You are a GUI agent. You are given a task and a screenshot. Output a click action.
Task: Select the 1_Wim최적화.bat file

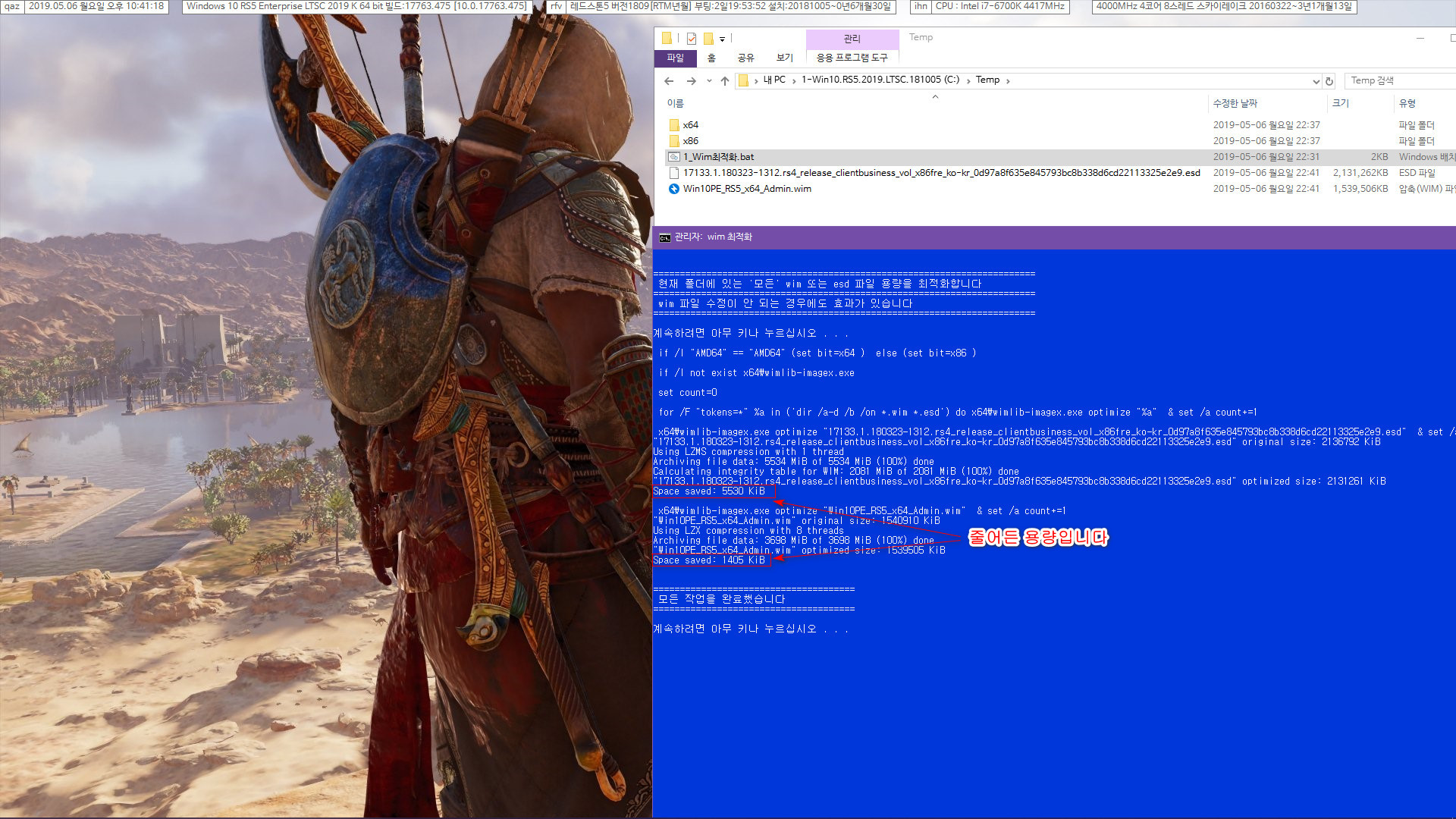coord(718,157)
